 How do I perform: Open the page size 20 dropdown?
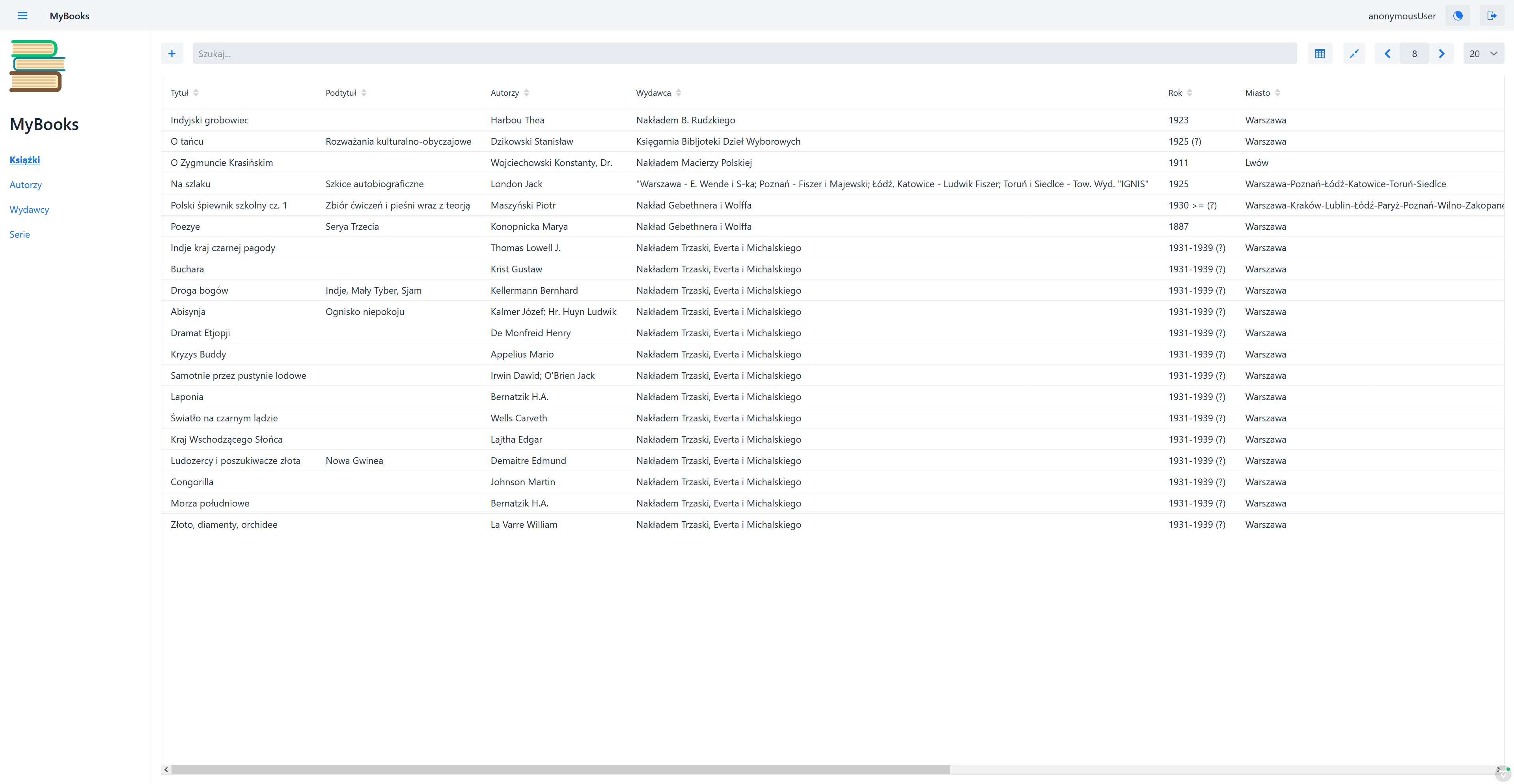click(x=1483, y=54)
